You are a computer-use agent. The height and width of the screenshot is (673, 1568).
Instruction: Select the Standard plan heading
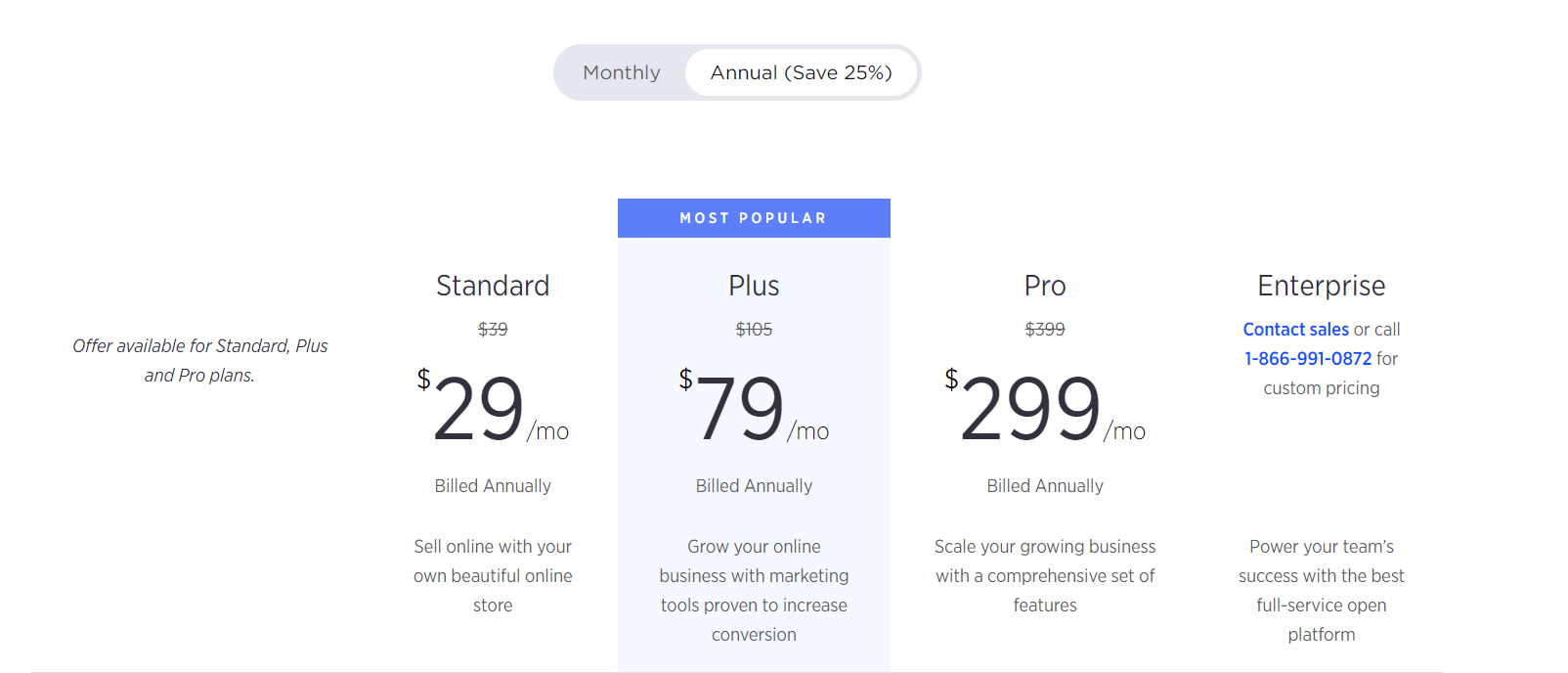(493, 286)
